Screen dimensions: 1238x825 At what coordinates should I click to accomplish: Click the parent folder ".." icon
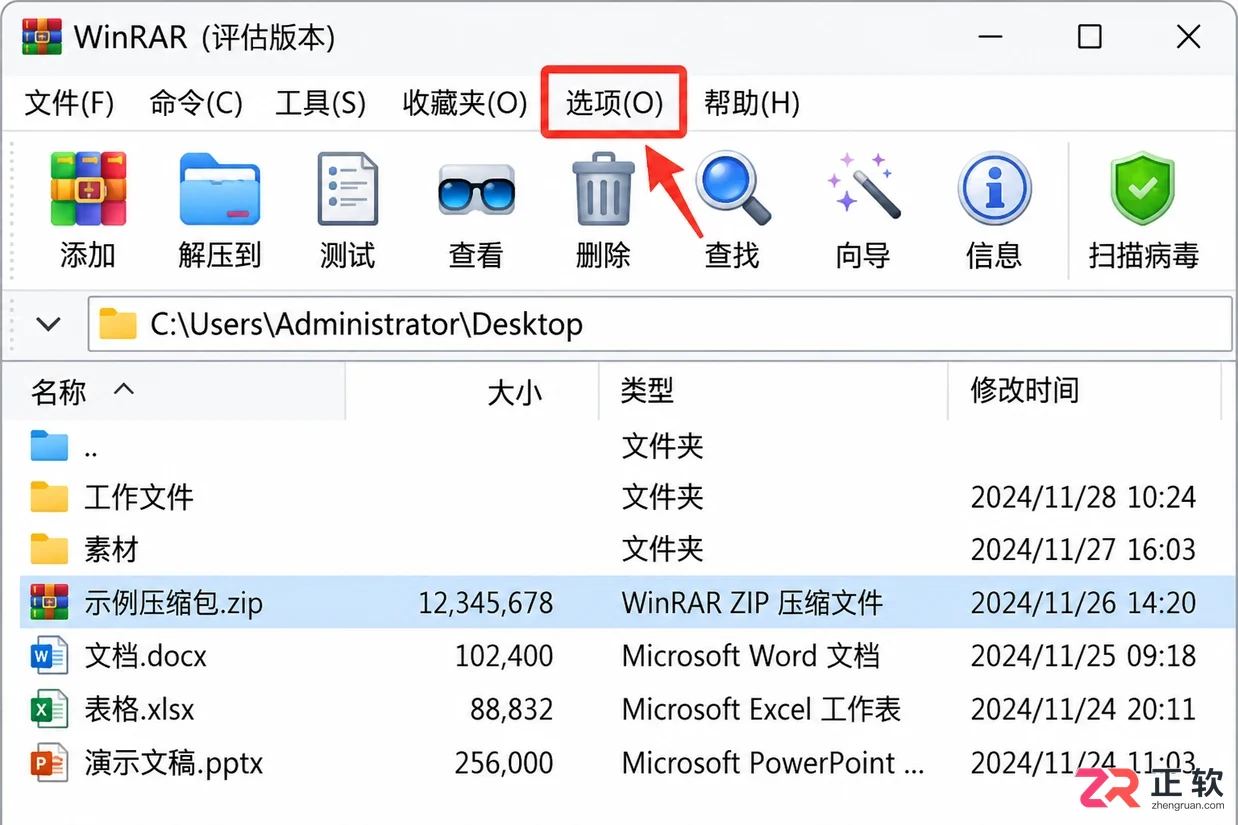(x=49, y=446)
